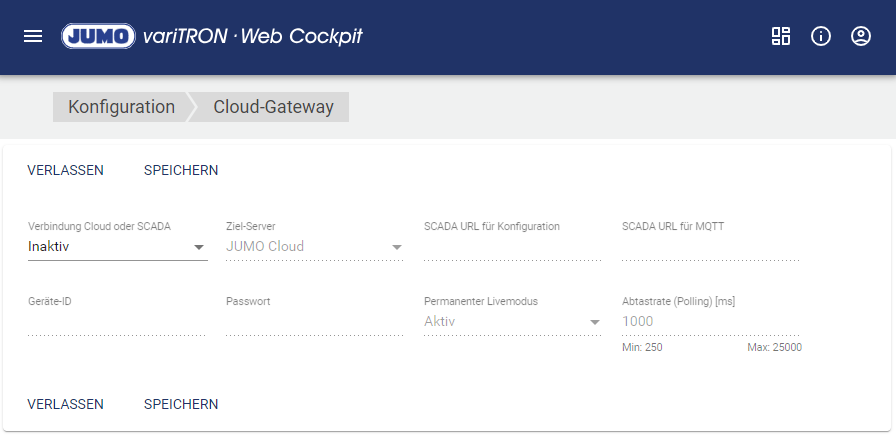The width and height of the screenshot is (896, 436).
Task: Open the hamburger navigation menu
Action: pos(33,36)
